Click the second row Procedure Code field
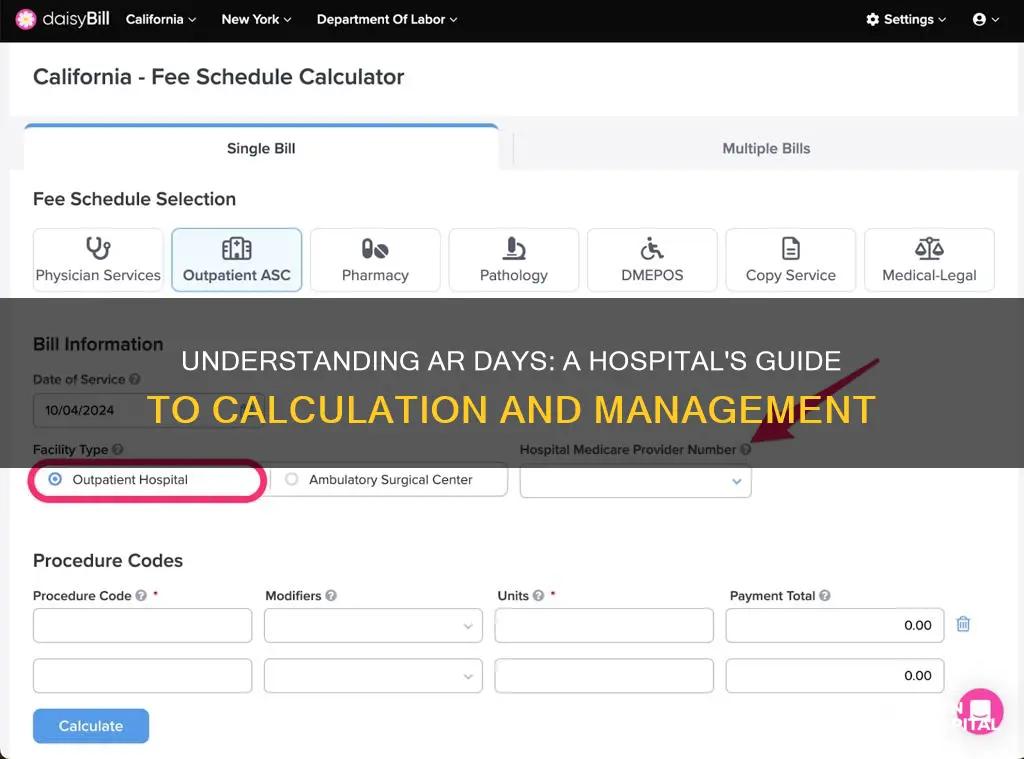The width and height of the screenshot is (1024, 759). point(142,675)
